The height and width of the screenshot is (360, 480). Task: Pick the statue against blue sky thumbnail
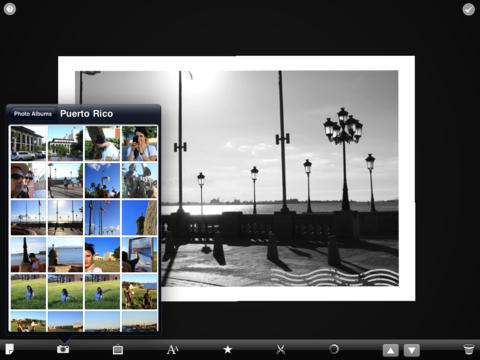point(102,180)
